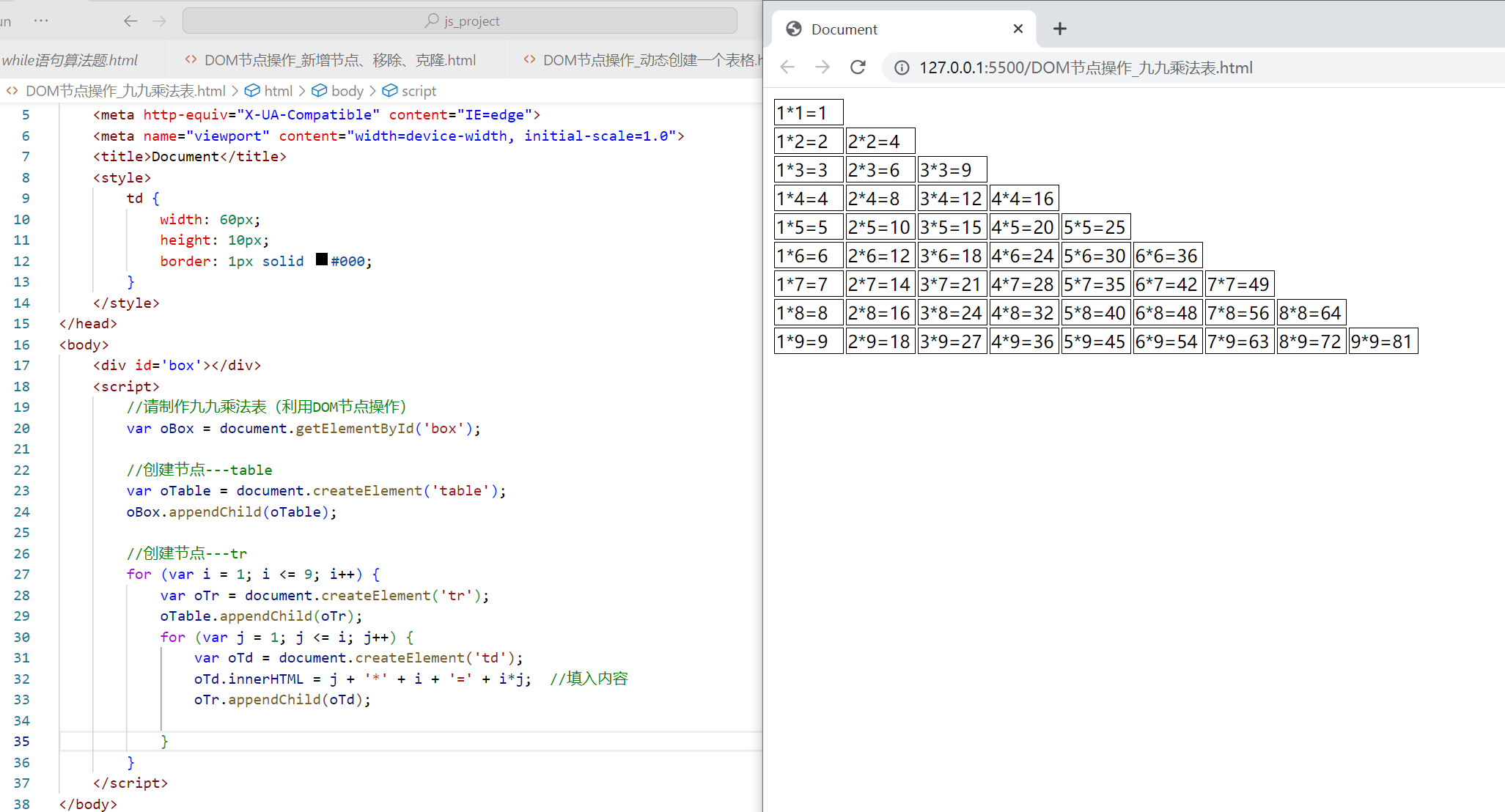Click line number 27 in the gutter
1505x812 pixels.
pos(22,574)
